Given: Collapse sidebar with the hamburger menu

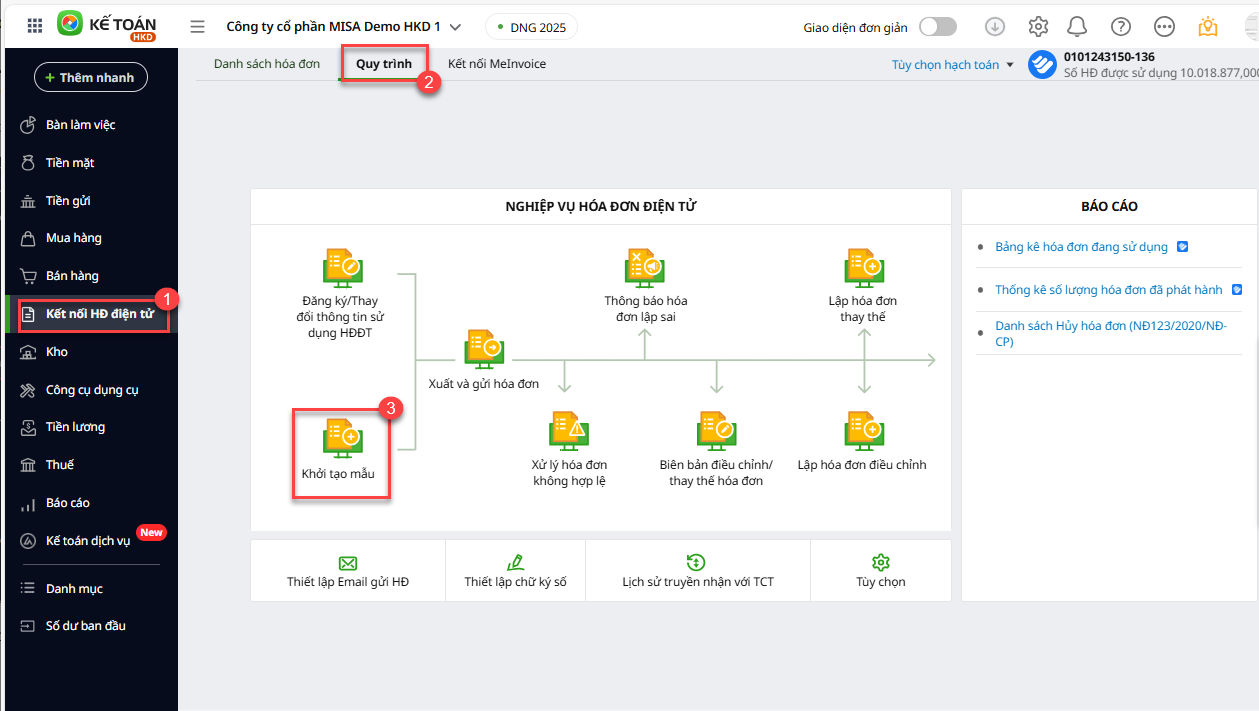Looking at the screenshot, I should 197,27.
